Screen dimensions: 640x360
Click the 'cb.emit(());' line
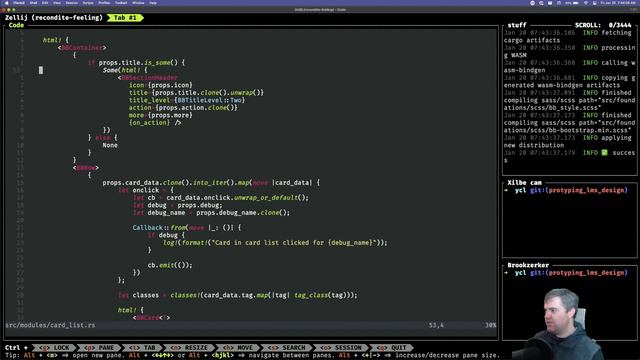[170, 265]
